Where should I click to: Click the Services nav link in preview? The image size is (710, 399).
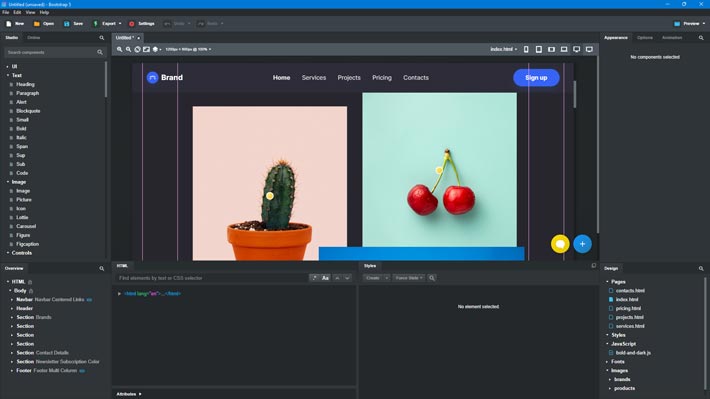point(314,78)
